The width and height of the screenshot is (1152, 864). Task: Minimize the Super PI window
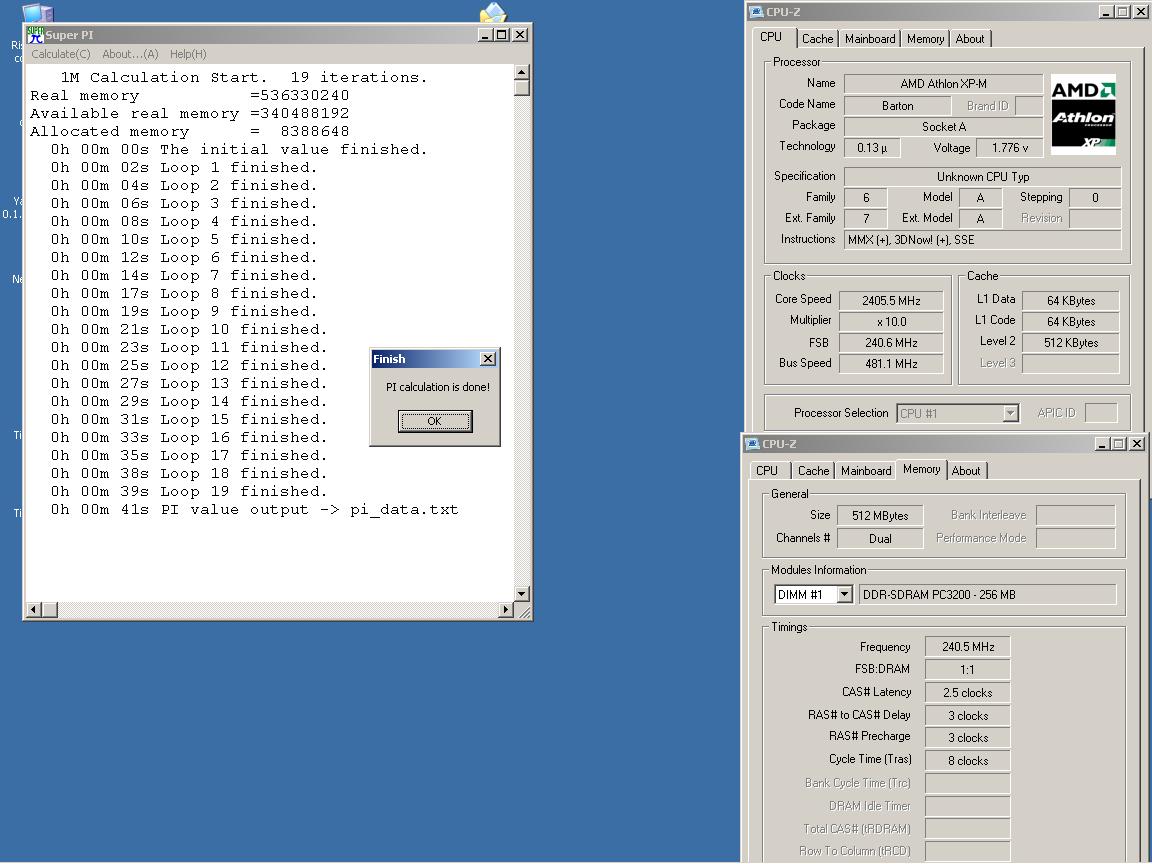click(485, 35)
